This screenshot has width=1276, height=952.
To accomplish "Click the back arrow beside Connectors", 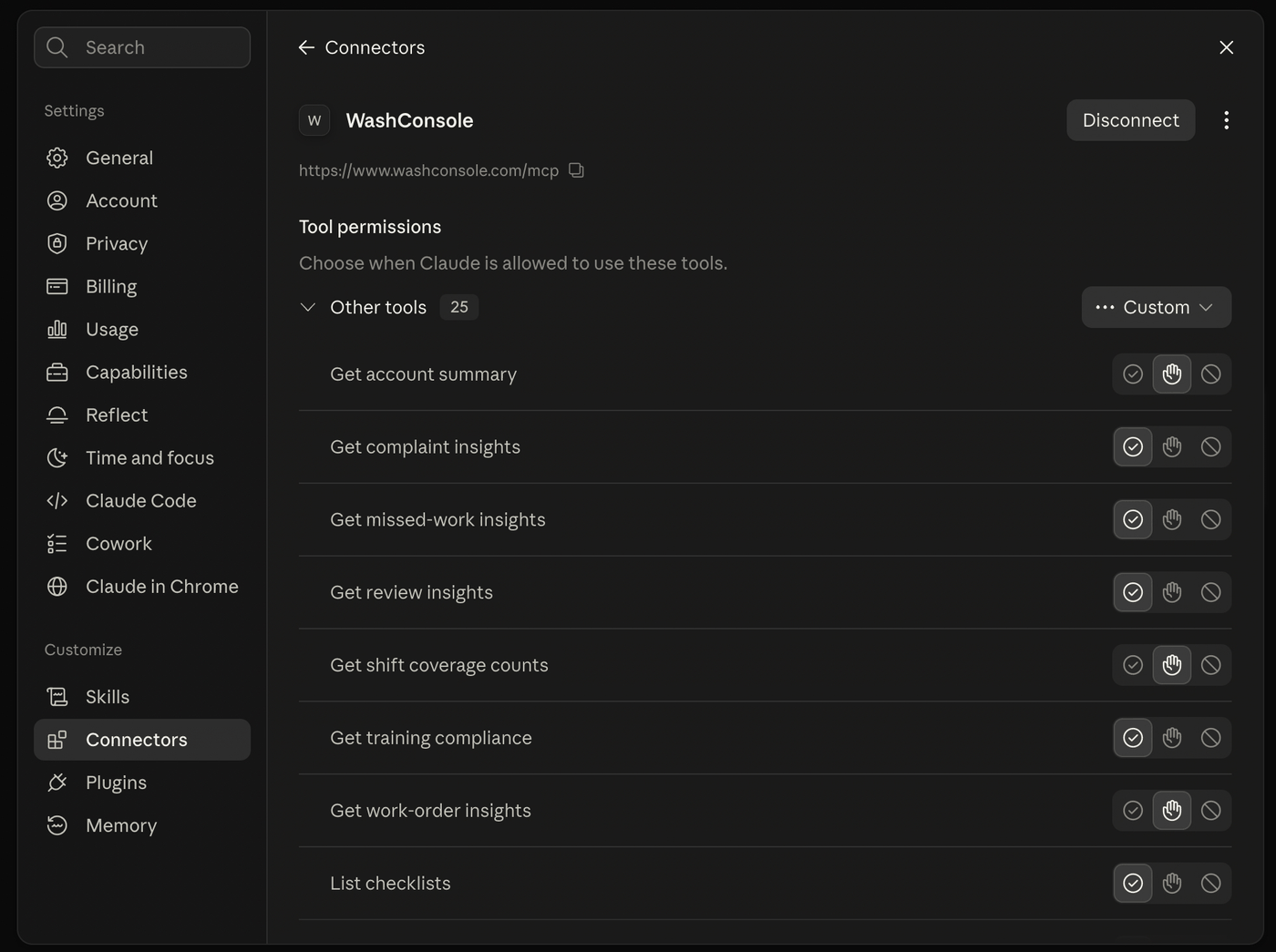I will pyautogui.click(x=306, y=47).
